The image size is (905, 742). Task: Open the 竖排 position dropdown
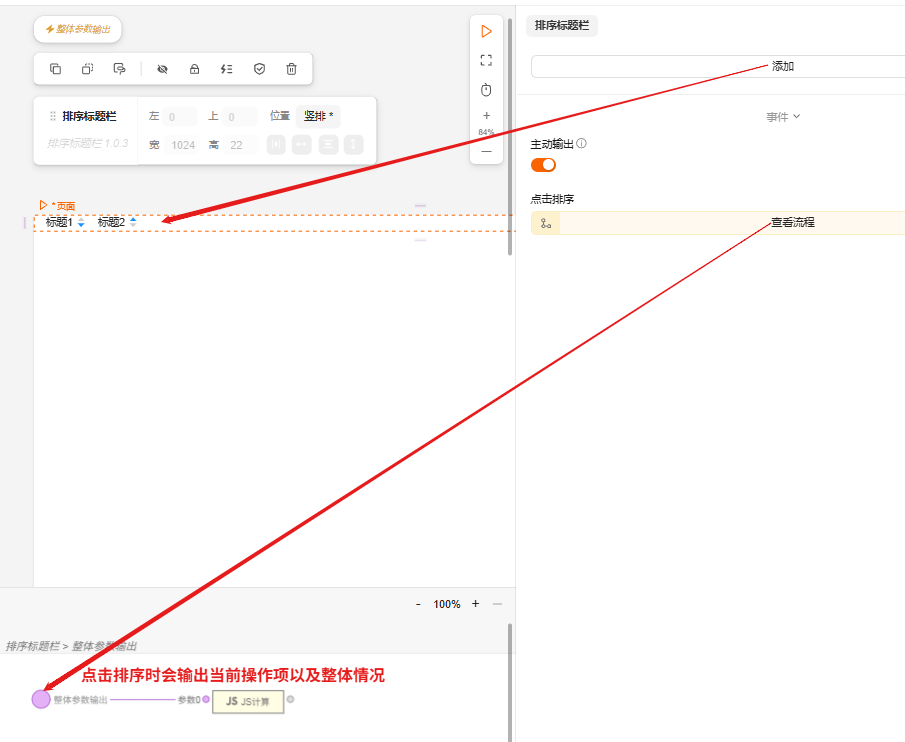[318, 117]
